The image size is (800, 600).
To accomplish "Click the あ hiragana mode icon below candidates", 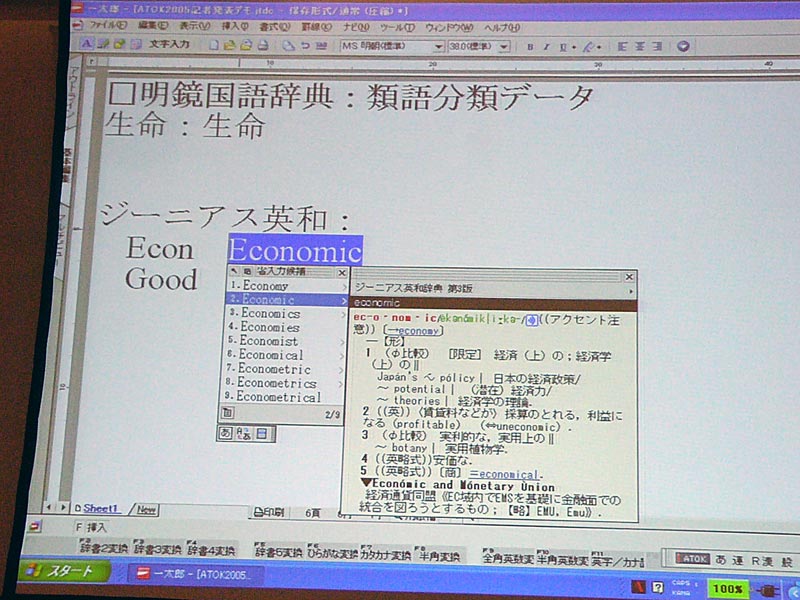I will point(226,433).
